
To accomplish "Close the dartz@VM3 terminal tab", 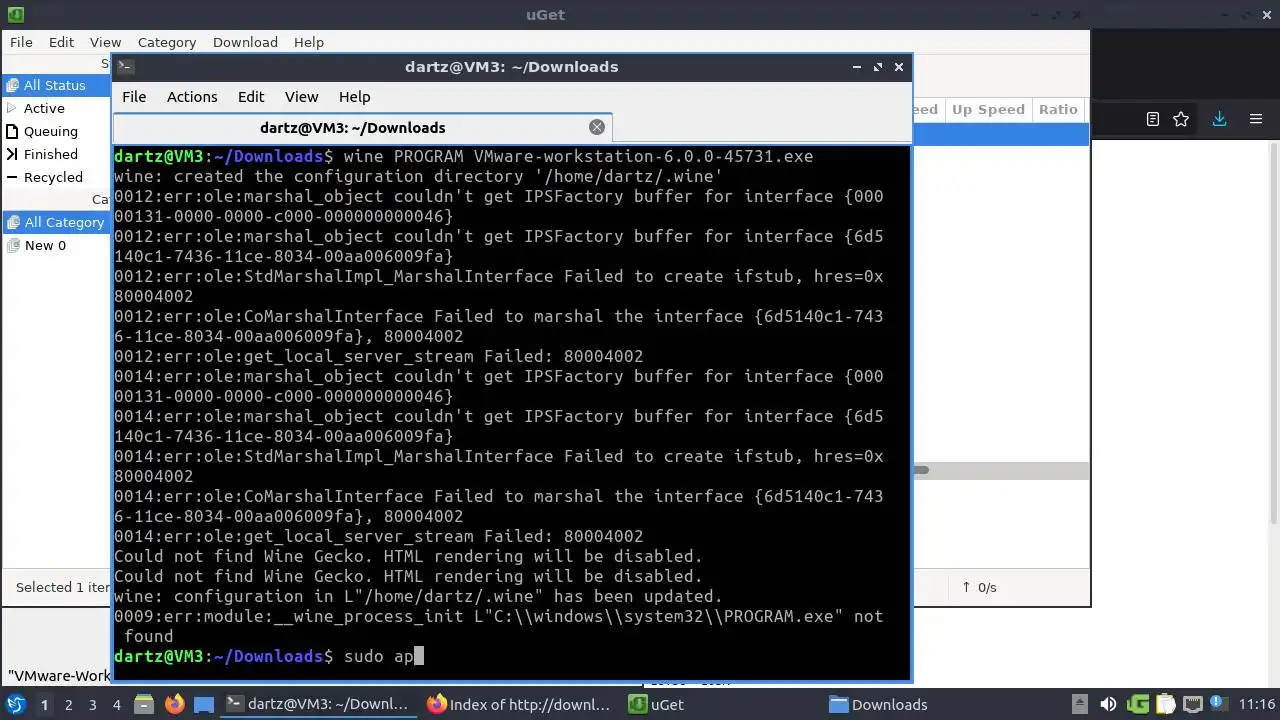I will (x=597, y=127).
